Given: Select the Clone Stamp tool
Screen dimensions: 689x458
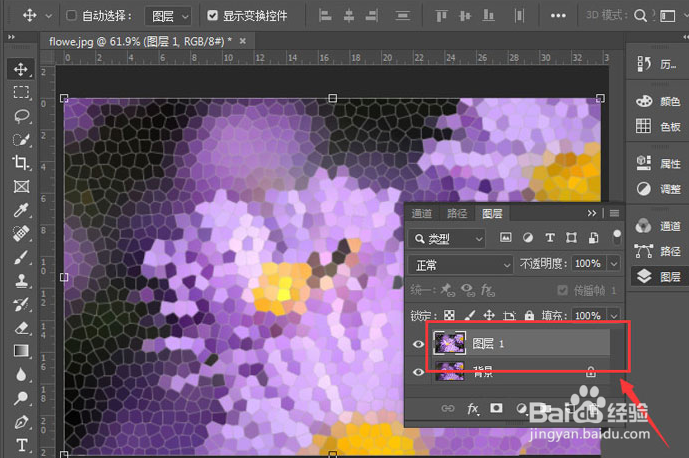Looking at the screenshot, I should [21, 280].
